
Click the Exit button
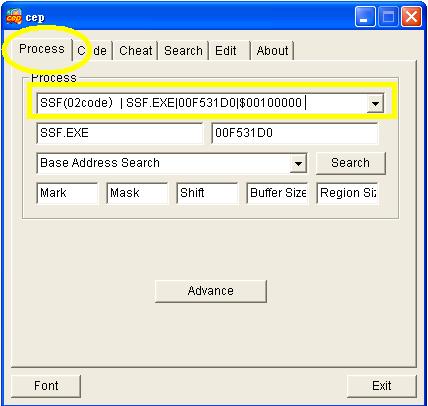382,386
